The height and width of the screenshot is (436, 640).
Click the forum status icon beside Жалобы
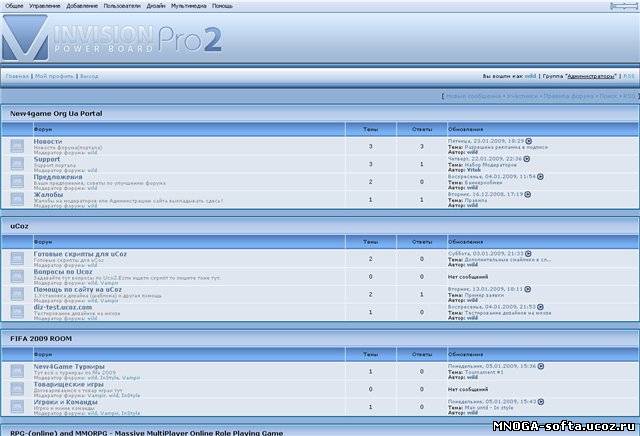tap(17, 199)
